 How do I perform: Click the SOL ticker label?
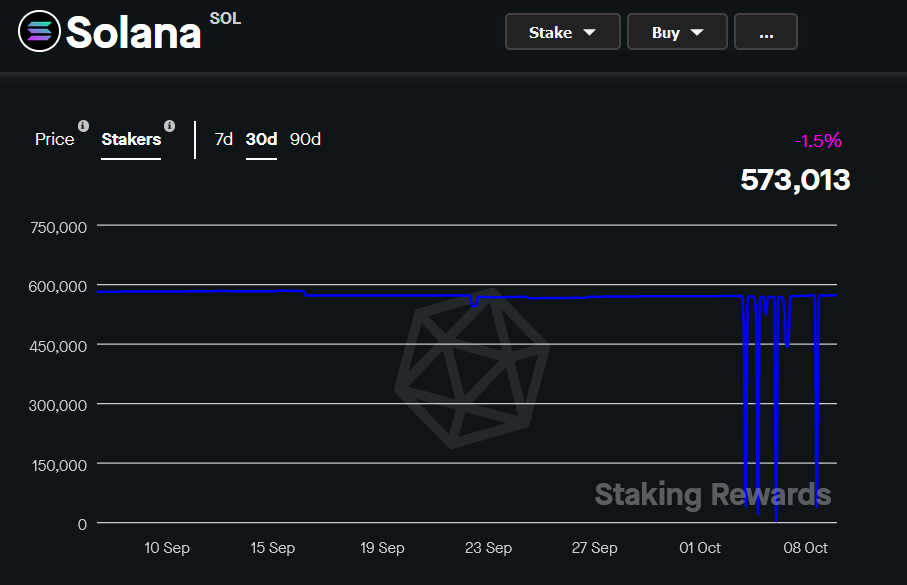(x=225, y=19)
